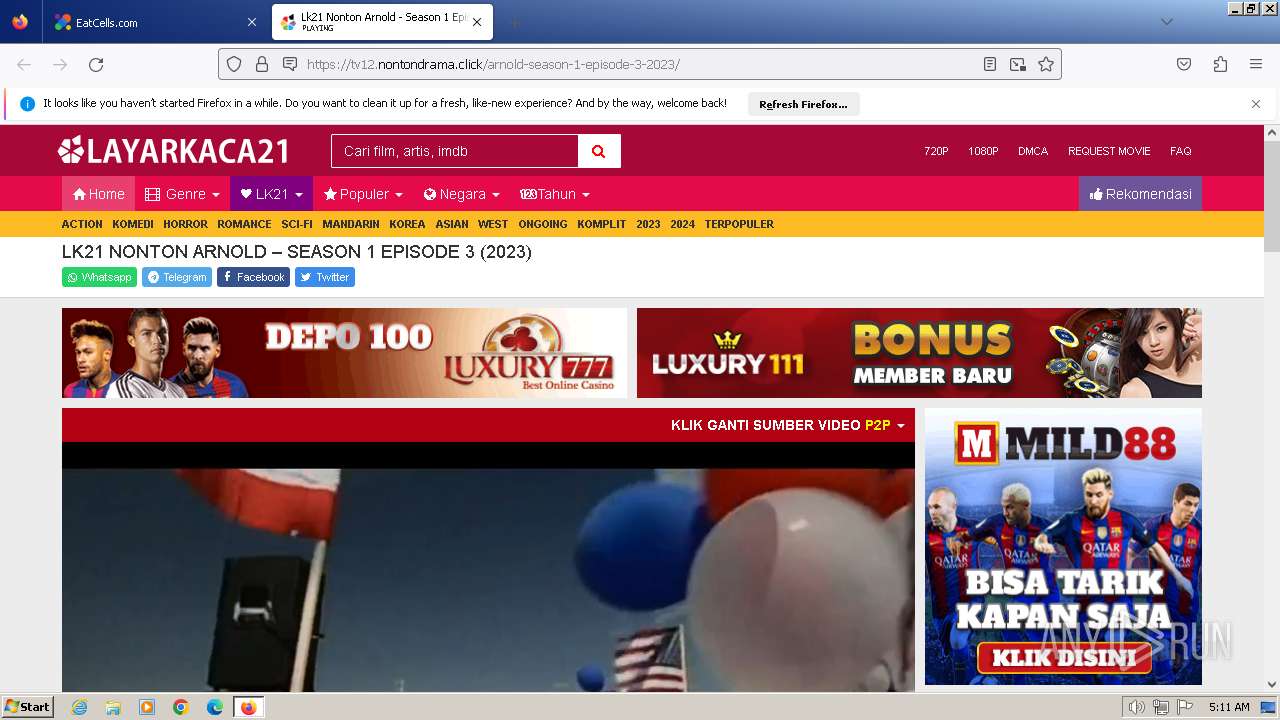The height and width of the screenshot is (720, 1280).
Task: Close the Lk21 Nonton Arnold tab
Action: click(x=477, y=22)
